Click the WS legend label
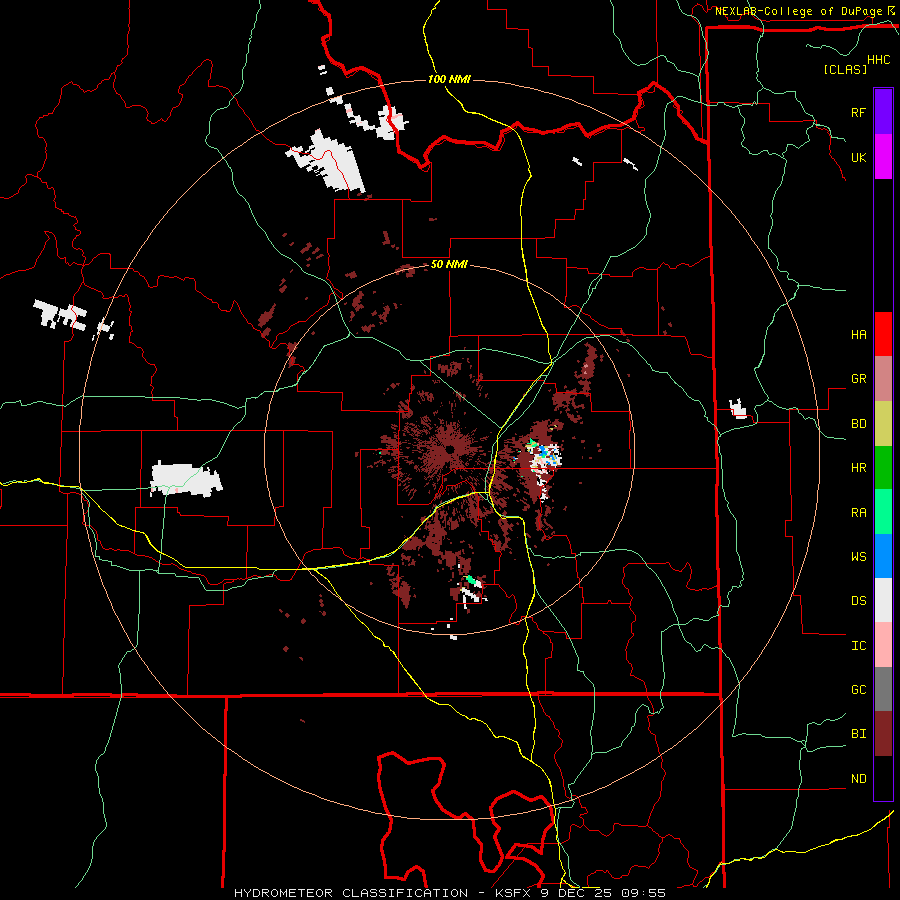 858,556
